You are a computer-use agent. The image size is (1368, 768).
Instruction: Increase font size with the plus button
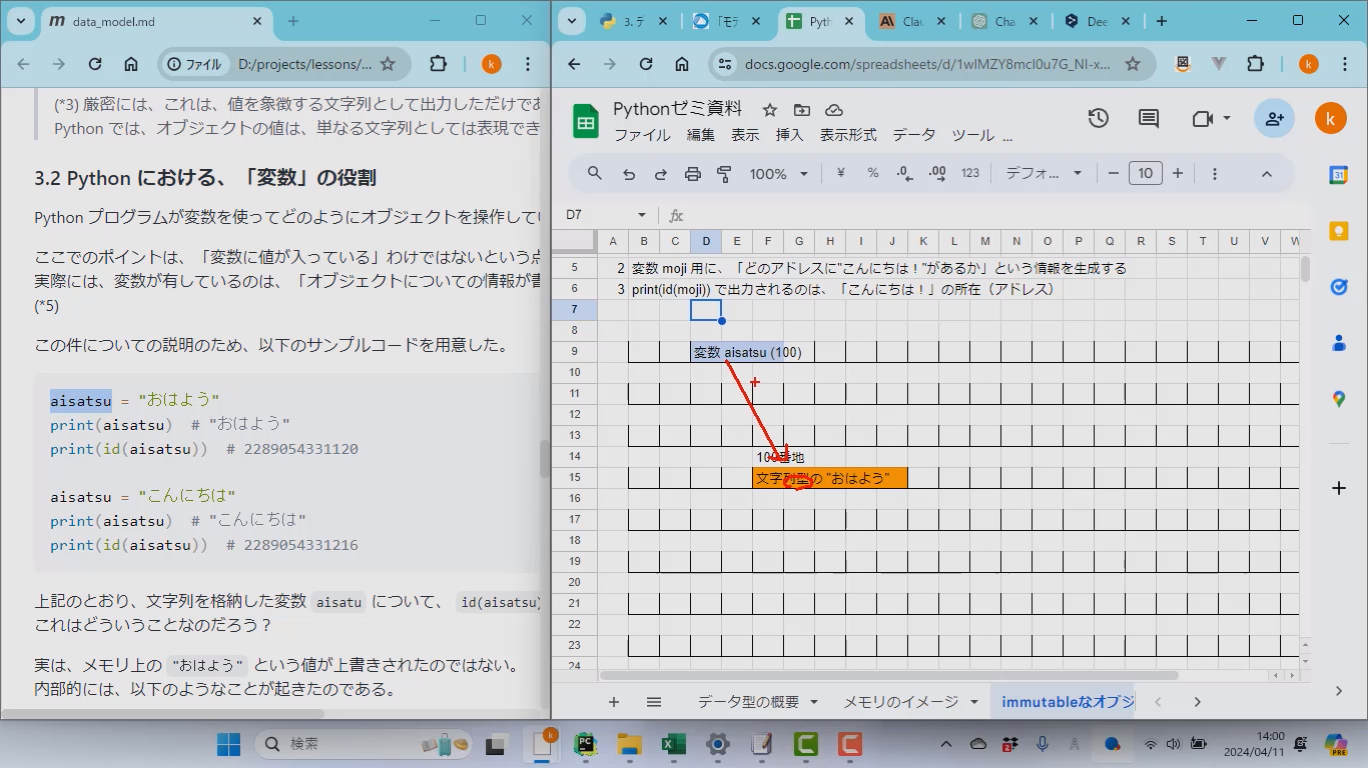pyautogui.click(x=1178, y=174)
